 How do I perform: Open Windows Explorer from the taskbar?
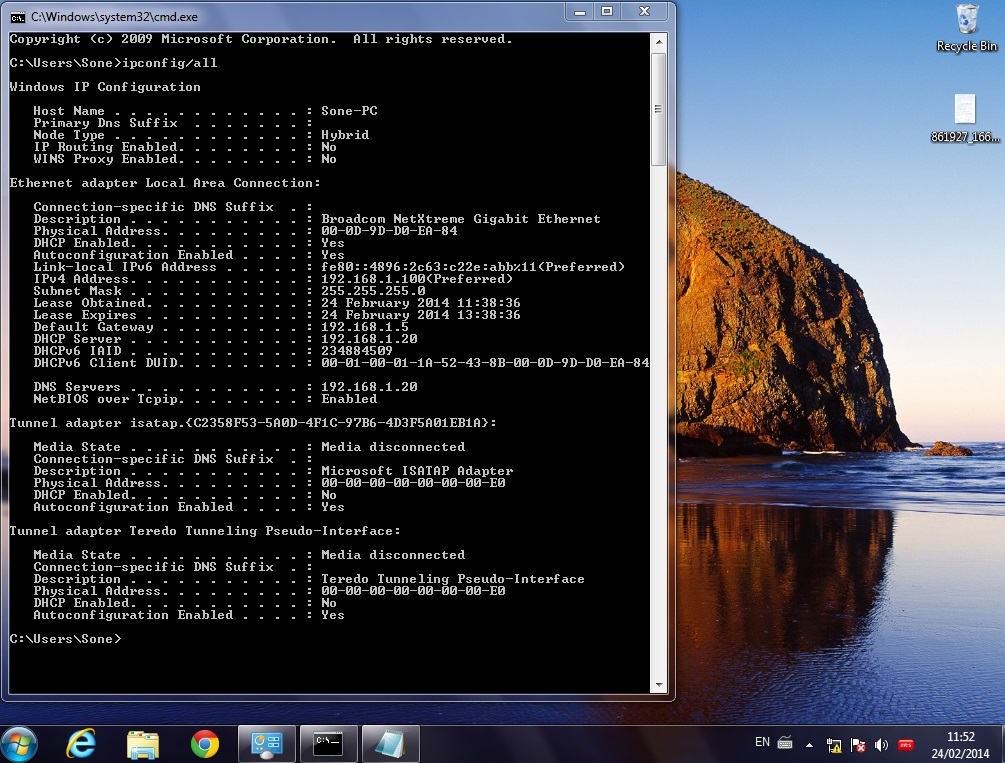pyautogui.click(x=142, y=743)
